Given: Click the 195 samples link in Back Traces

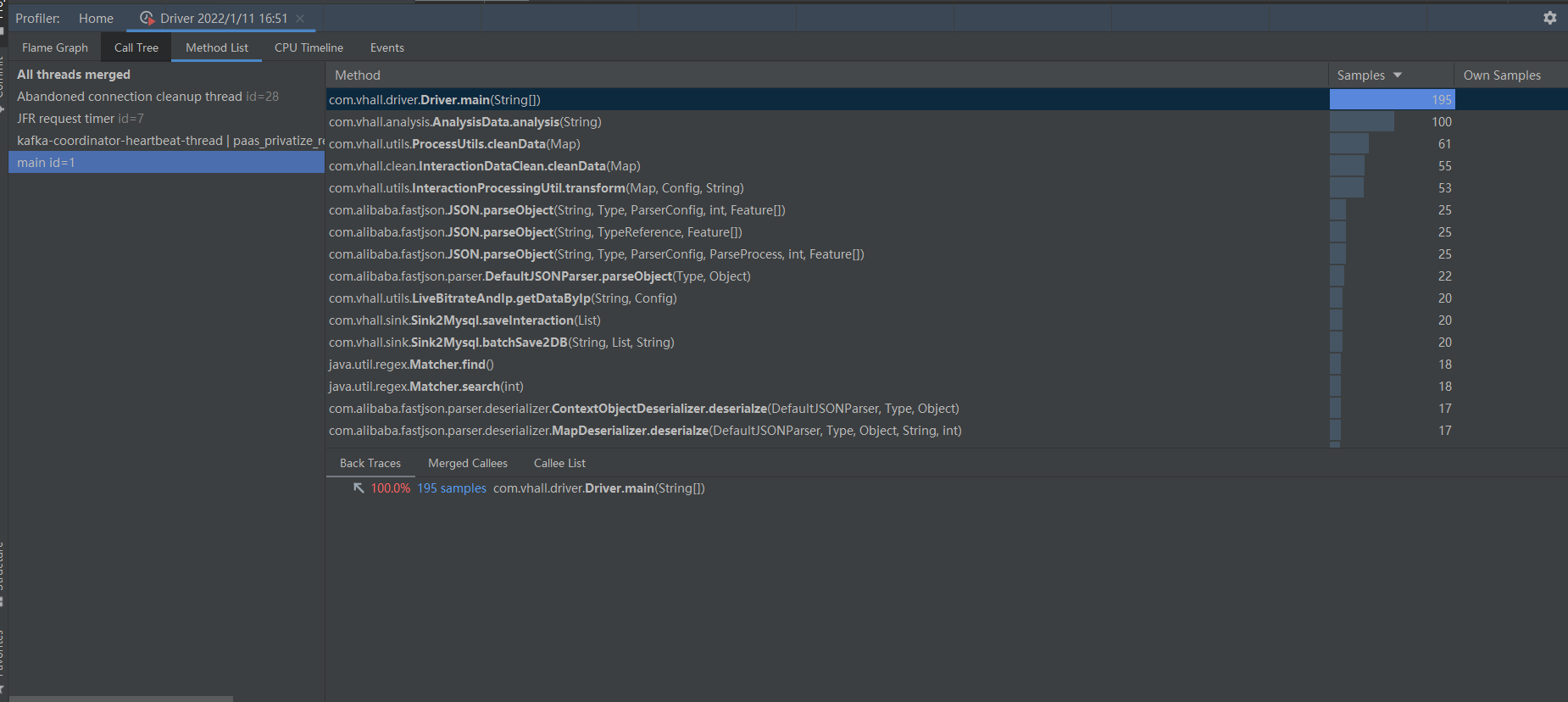Looking at the screenshot, I should [x=452, y=488].
